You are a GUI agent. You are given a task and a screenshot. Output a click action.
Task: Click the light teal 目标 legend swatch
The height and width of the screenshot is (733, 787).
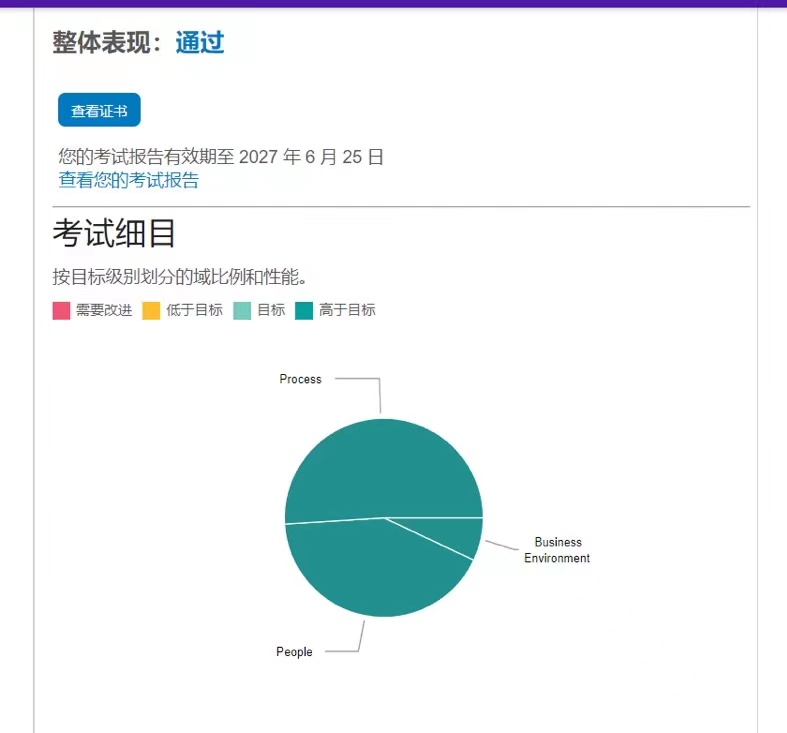pyautogui.click(x=242, y=311)
